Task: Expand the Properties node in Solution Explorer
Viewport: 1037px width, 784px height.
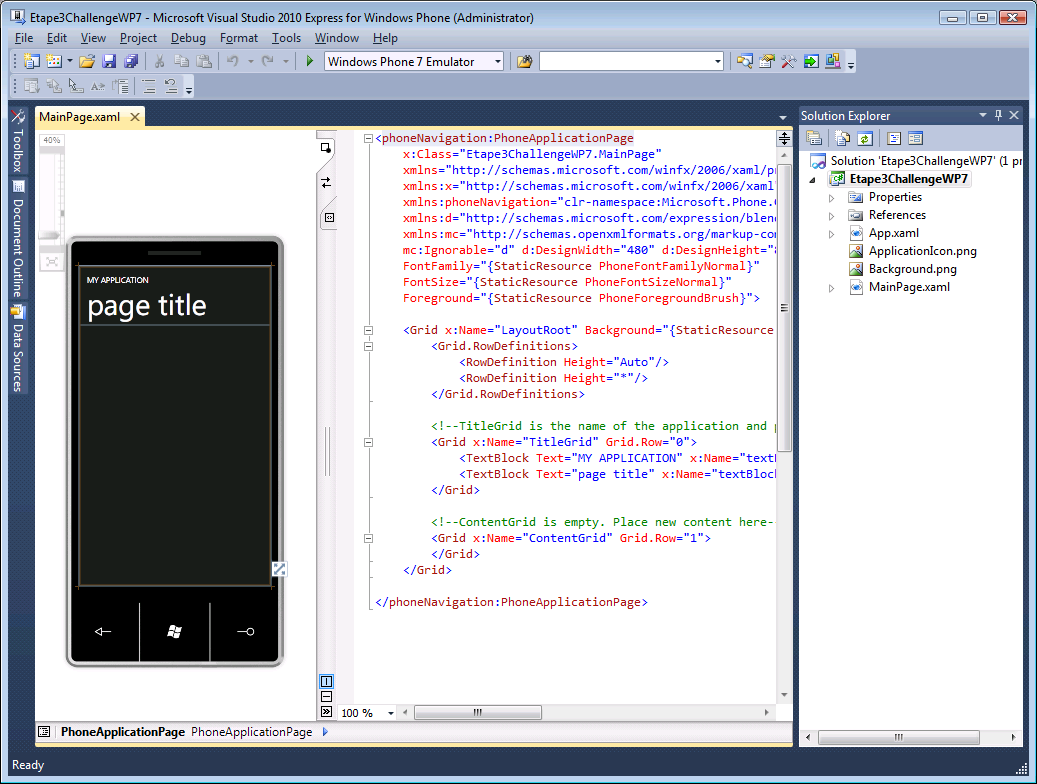Action: point(831,198)
